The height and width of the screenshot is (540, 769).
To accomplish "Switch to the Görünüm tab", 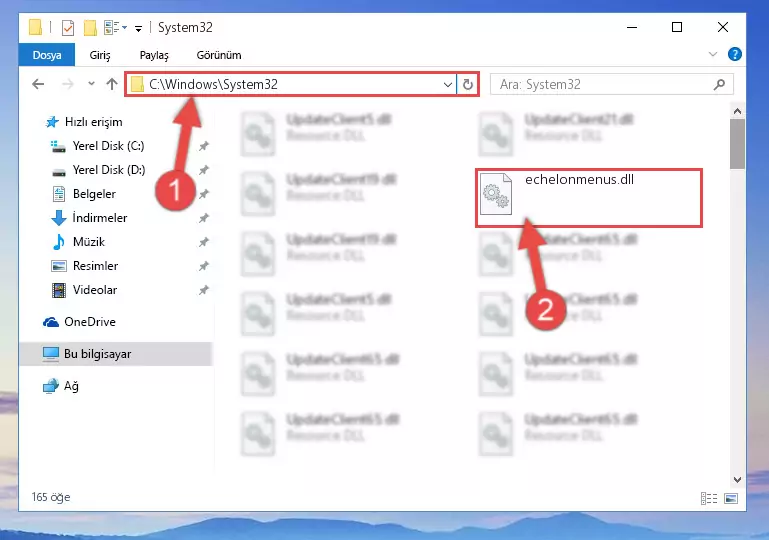I will (219, 55).
